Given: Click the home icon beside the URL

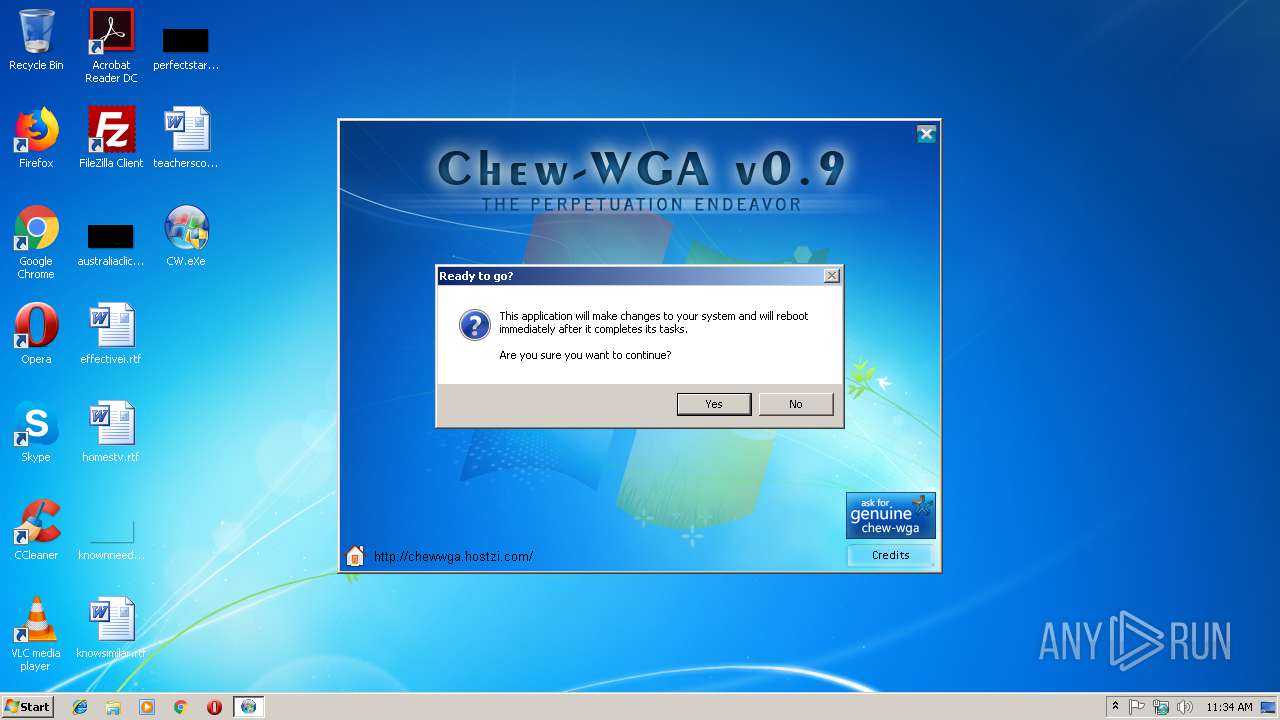Looking at the screenshot, I should [355, 556].
